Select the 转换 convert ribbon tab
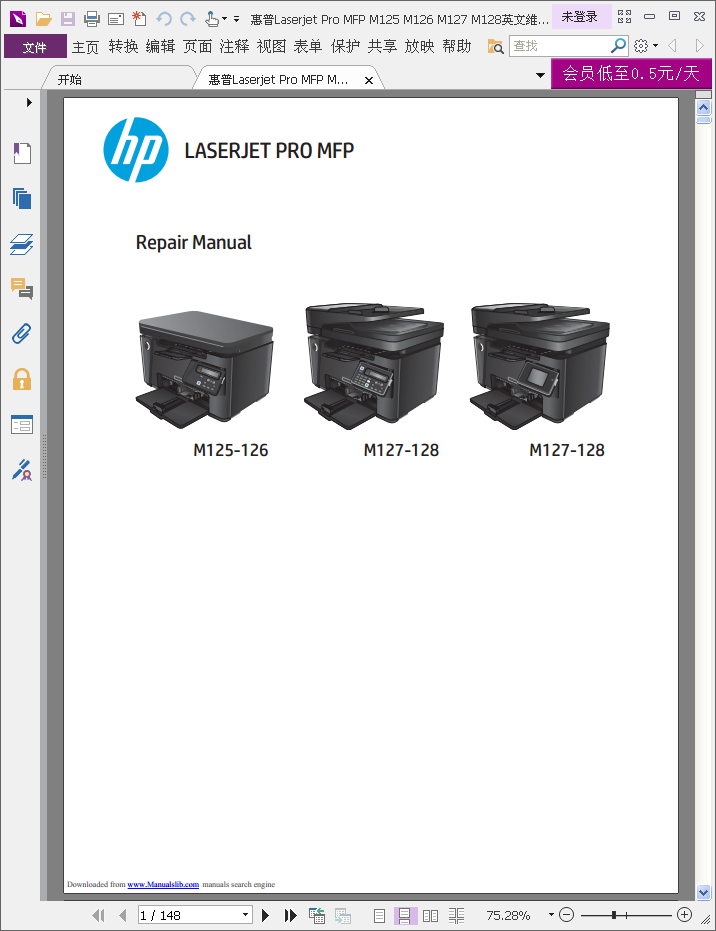 coord(123,46)
